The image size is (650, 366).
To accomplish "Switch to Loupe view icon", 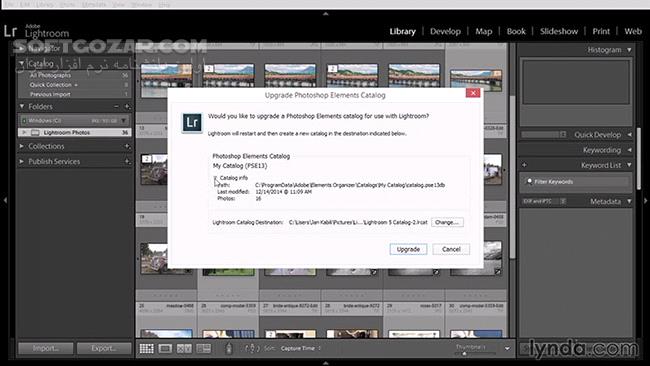I will tap(165, 349).
